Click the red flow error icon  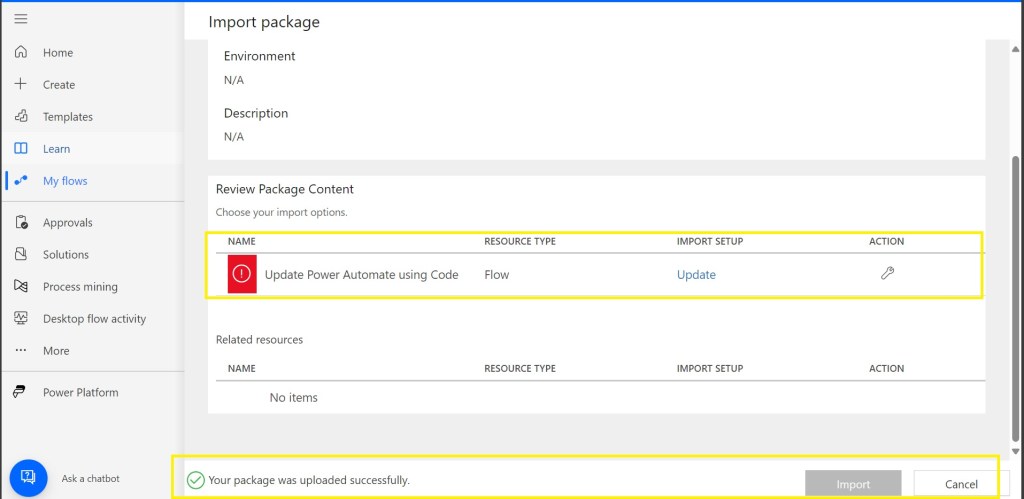[242, 274]
